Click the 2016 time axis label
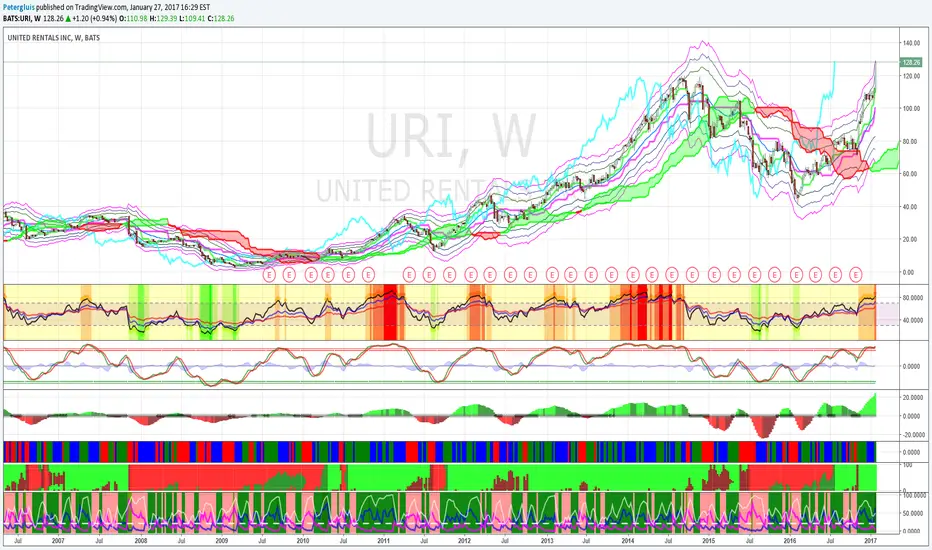Image resolution: width=932 pixels, height=550 pixels. [x=789, y=540]
